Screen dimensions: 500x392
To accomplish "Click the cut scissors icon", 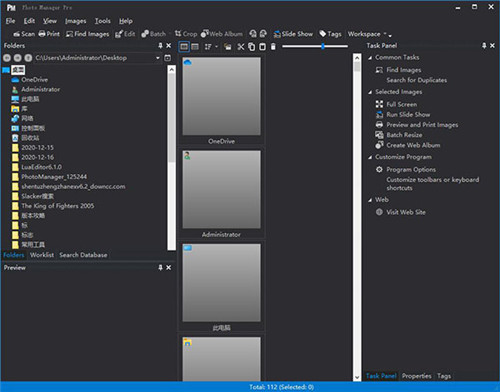I will pos(241,47).
